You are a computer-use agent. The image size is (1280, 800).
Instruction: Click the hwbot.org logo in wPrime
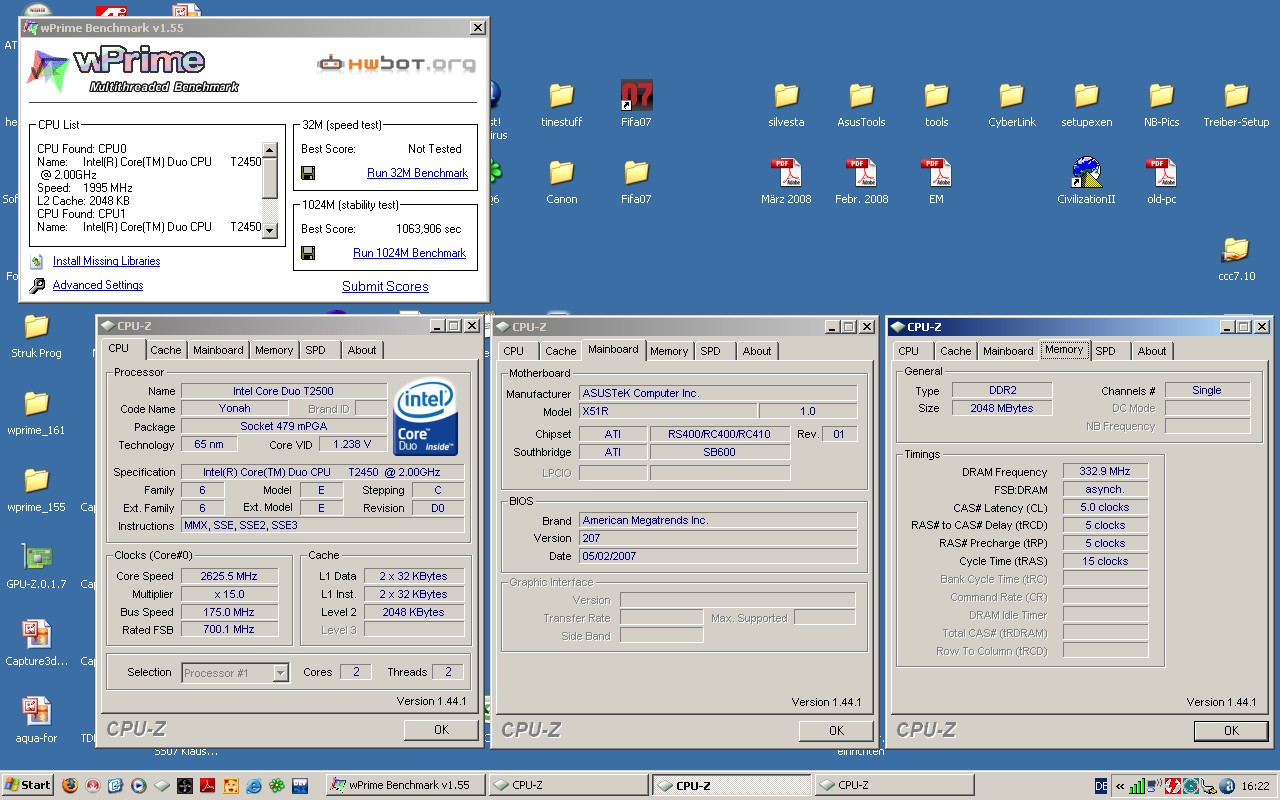click(397, 64)
